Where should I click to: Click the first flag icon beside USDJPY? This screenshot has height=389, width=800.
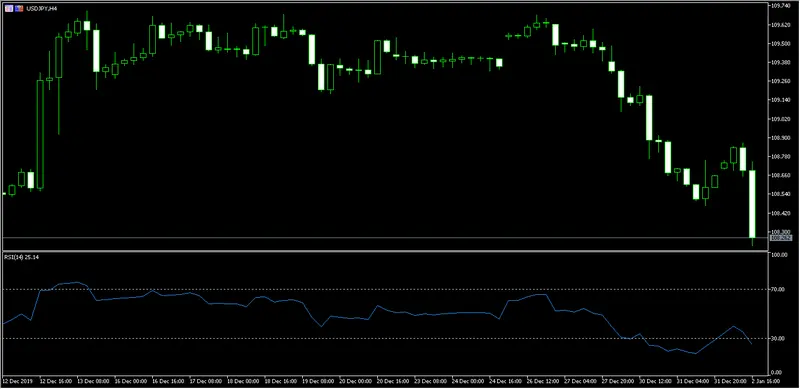9,9
